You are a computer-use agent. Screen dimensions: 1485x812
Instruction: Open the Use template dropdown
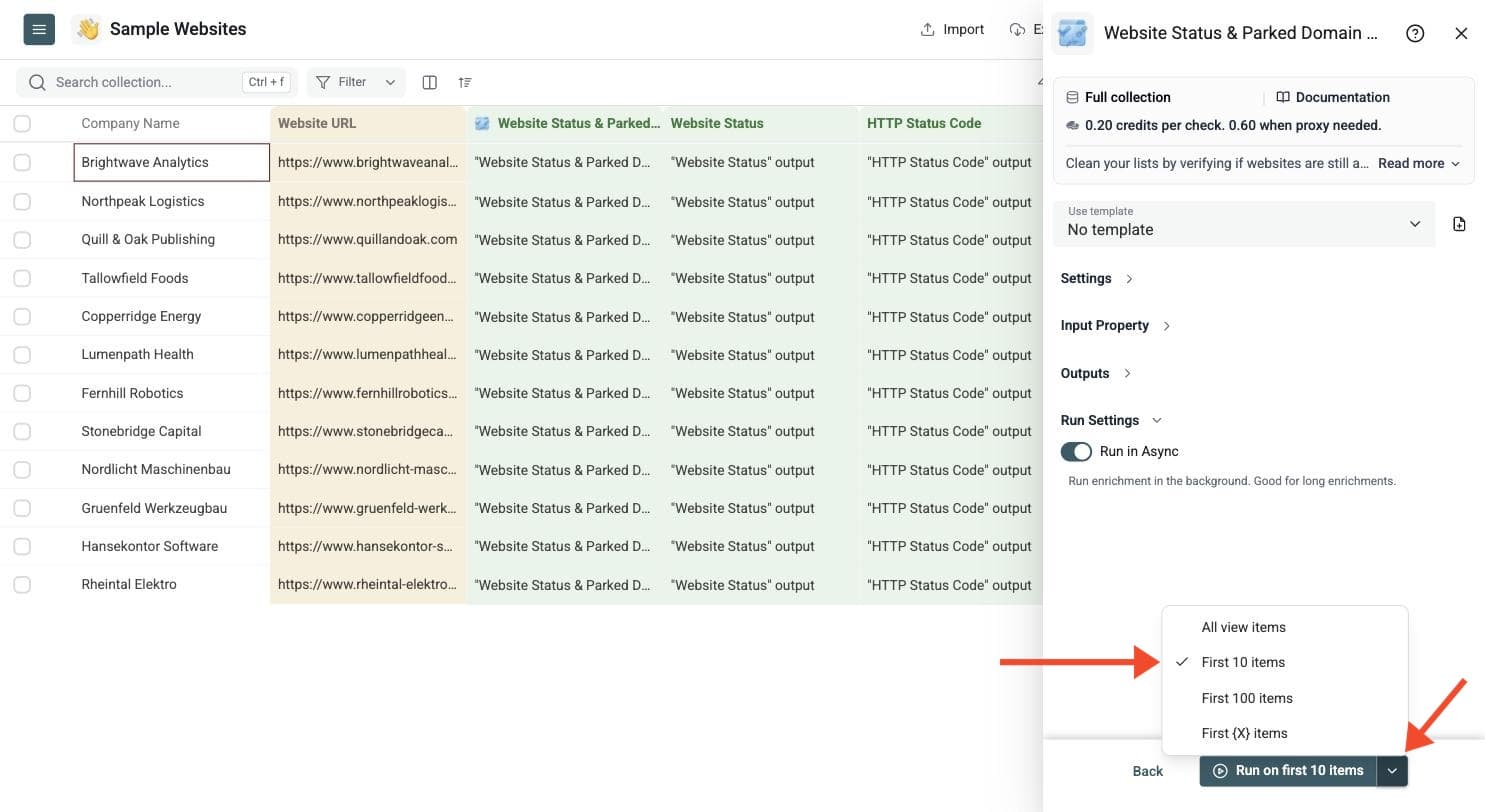[x=1244, y=224]
